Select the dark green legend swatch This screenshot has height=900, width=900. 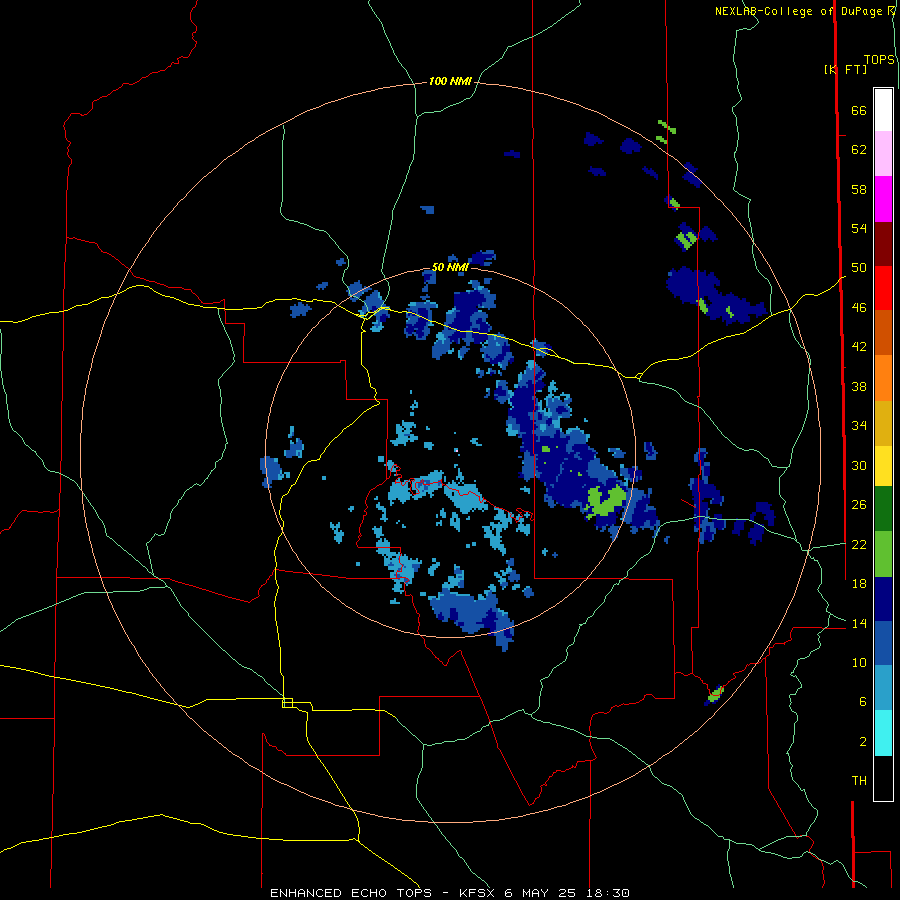click(883, 509)
